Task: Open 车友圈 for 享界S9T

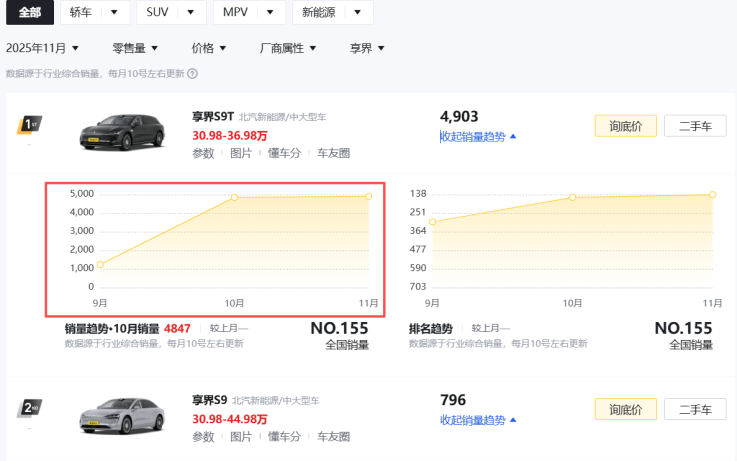Action: (x=333, y=153)
